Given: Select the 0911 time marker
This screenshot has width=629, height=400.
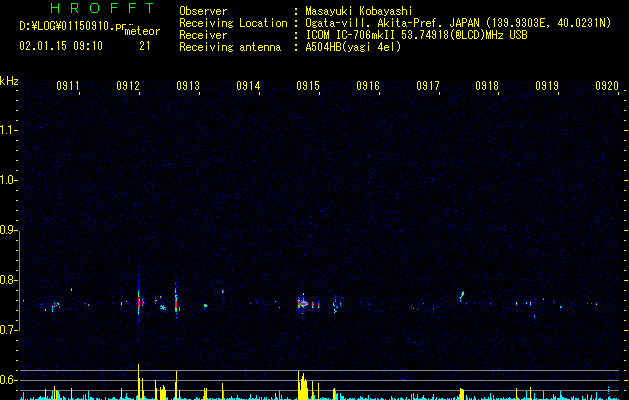Looking at the screenshot, I should pyautogui.click(x=68, y=86).
